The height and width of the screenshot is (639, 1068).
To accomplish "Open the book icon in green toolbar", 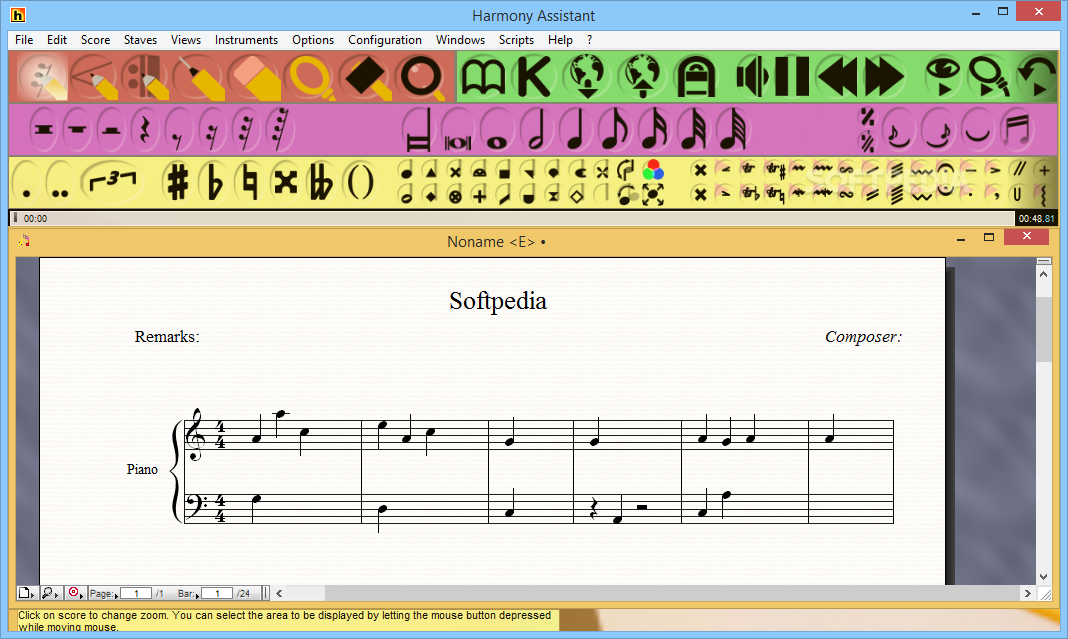I will pyautogui.click(x=483, y=76).
